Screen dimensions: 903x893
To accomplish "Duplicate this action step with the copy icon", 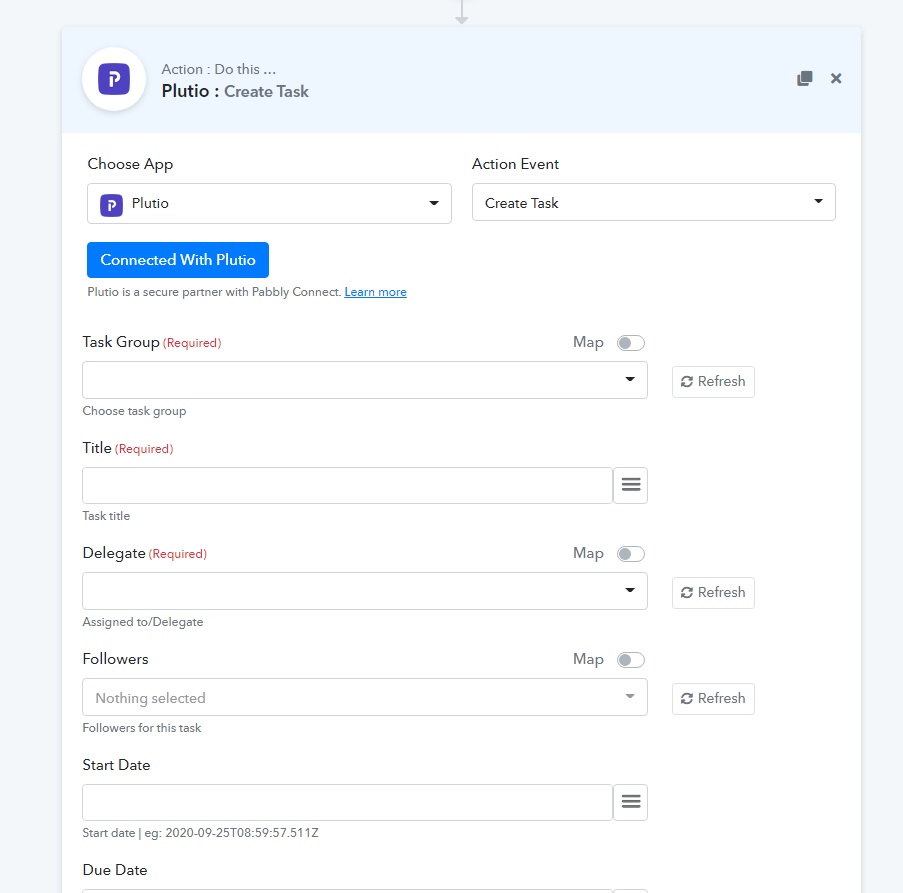I will click(x=805, y=78).
